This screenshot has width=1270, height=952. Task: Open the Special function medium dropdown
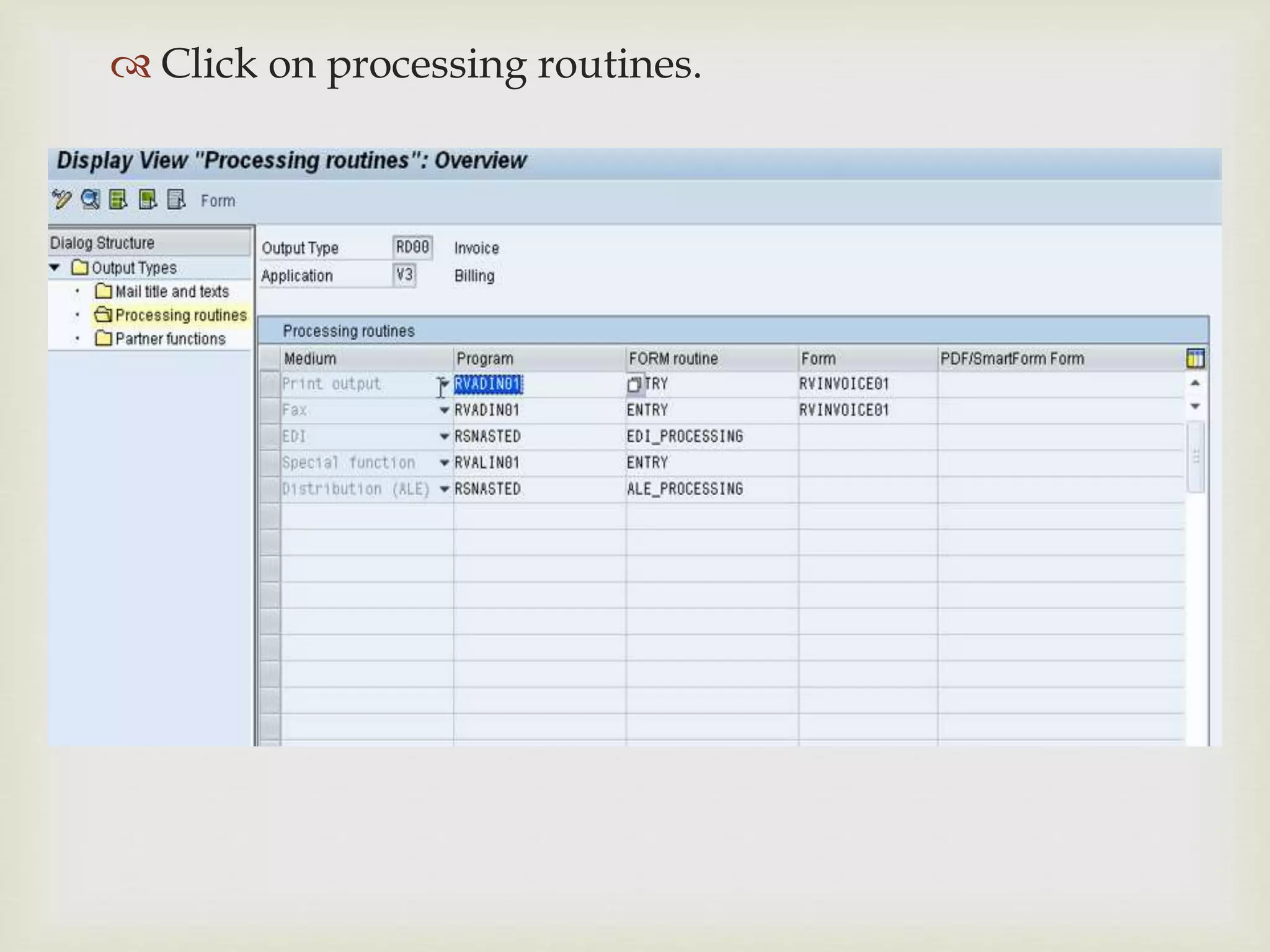click(444, 463)
